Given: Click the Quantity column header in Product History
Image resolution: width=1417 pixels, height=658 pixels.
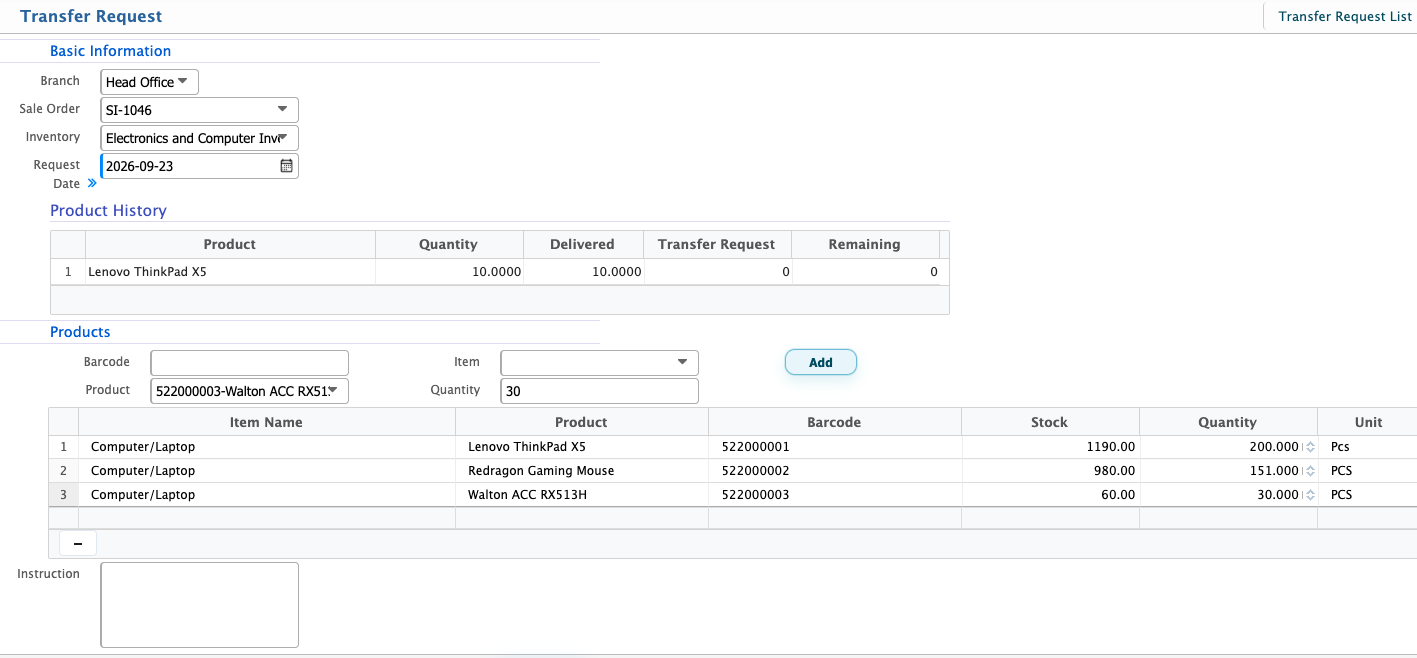Looking at the screenshot, I should (449, 244).
